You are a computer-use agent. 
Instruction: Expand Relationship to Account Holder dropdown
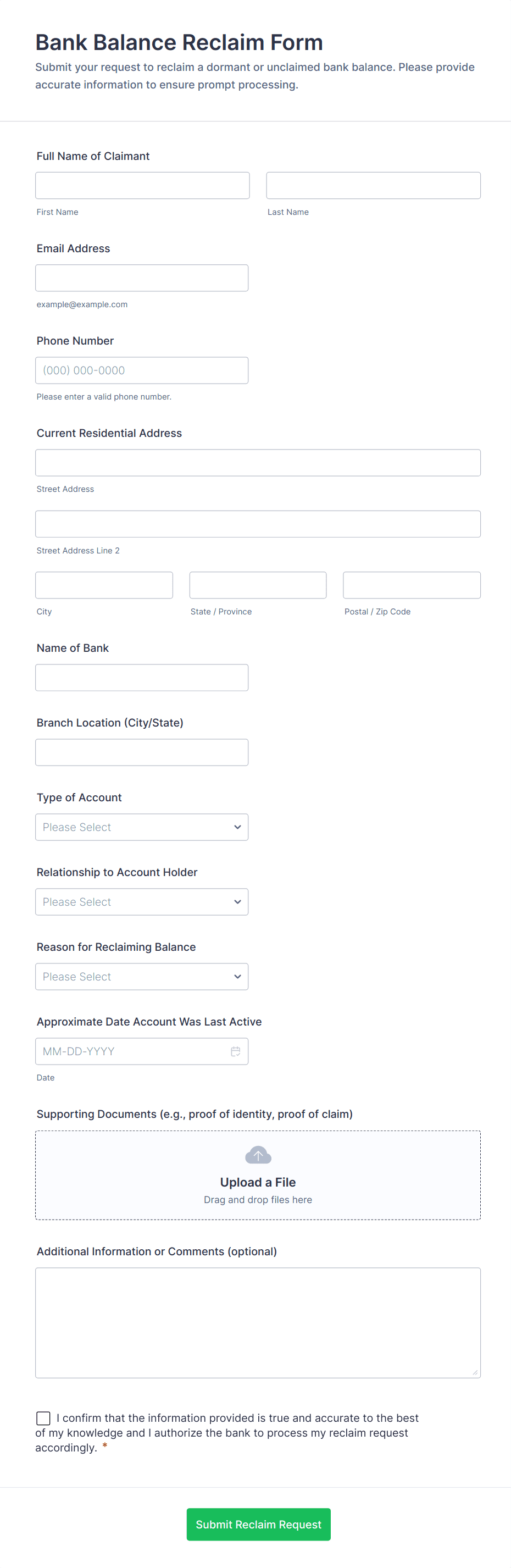coord(142,901)
